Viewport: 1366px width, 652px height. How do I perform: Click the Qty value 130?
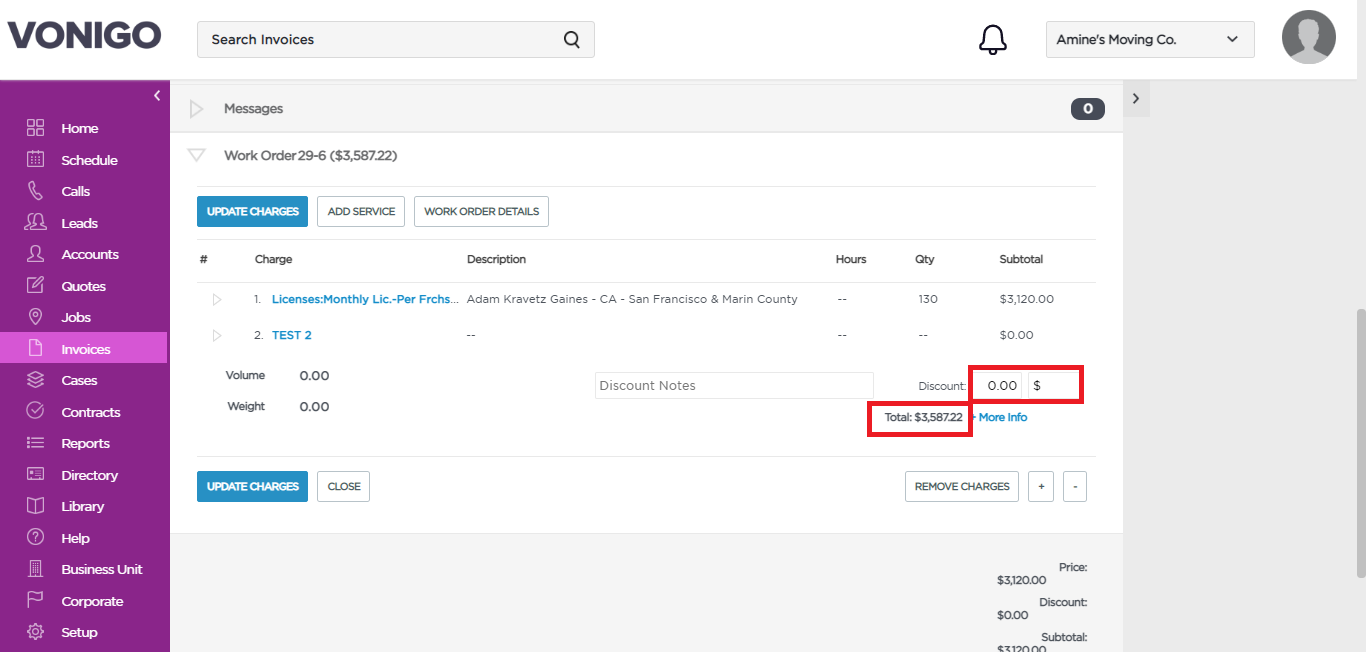928,299
